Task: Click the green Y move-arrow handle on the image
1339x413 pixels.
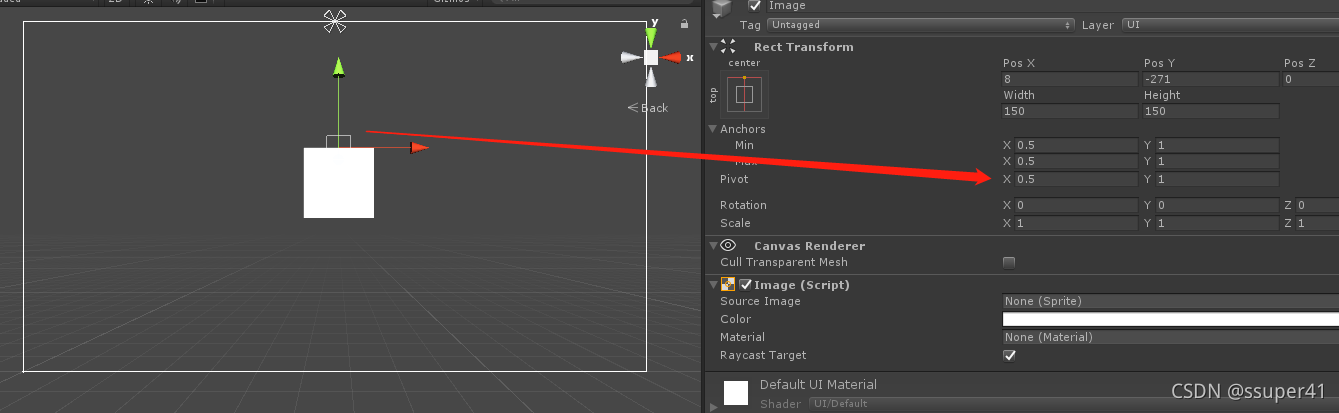Action: [x=338, y=67]
